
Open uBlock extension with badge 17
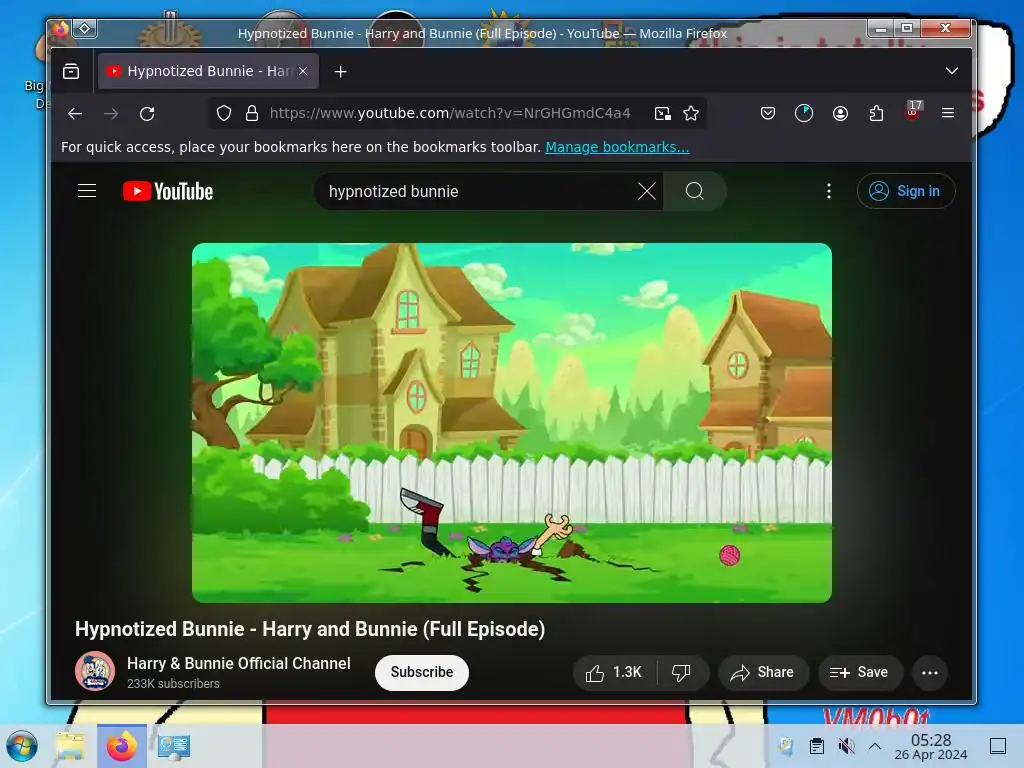click(913, 111)
